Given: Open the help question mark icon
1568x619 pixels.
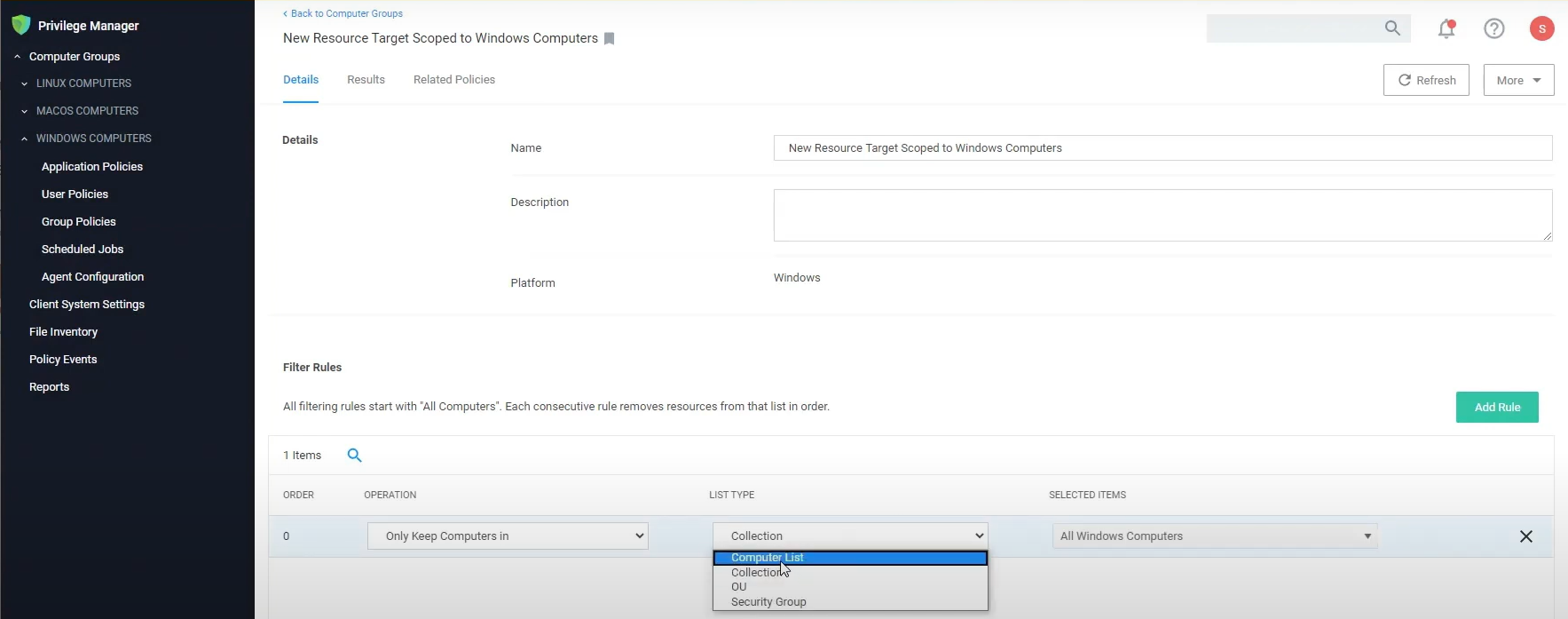Looking at the screenshot, I should pos(1493,28).
